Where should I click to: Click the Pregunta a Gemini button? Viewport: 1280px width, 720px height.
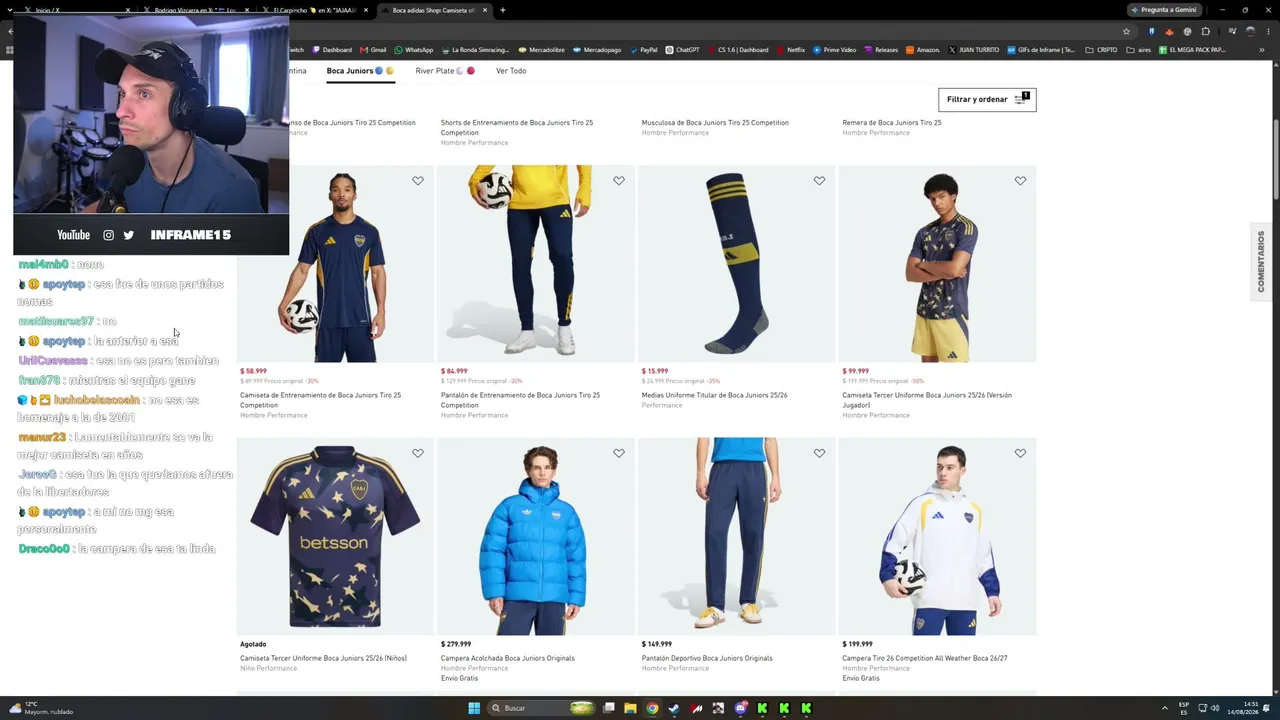pos(1163,10)
